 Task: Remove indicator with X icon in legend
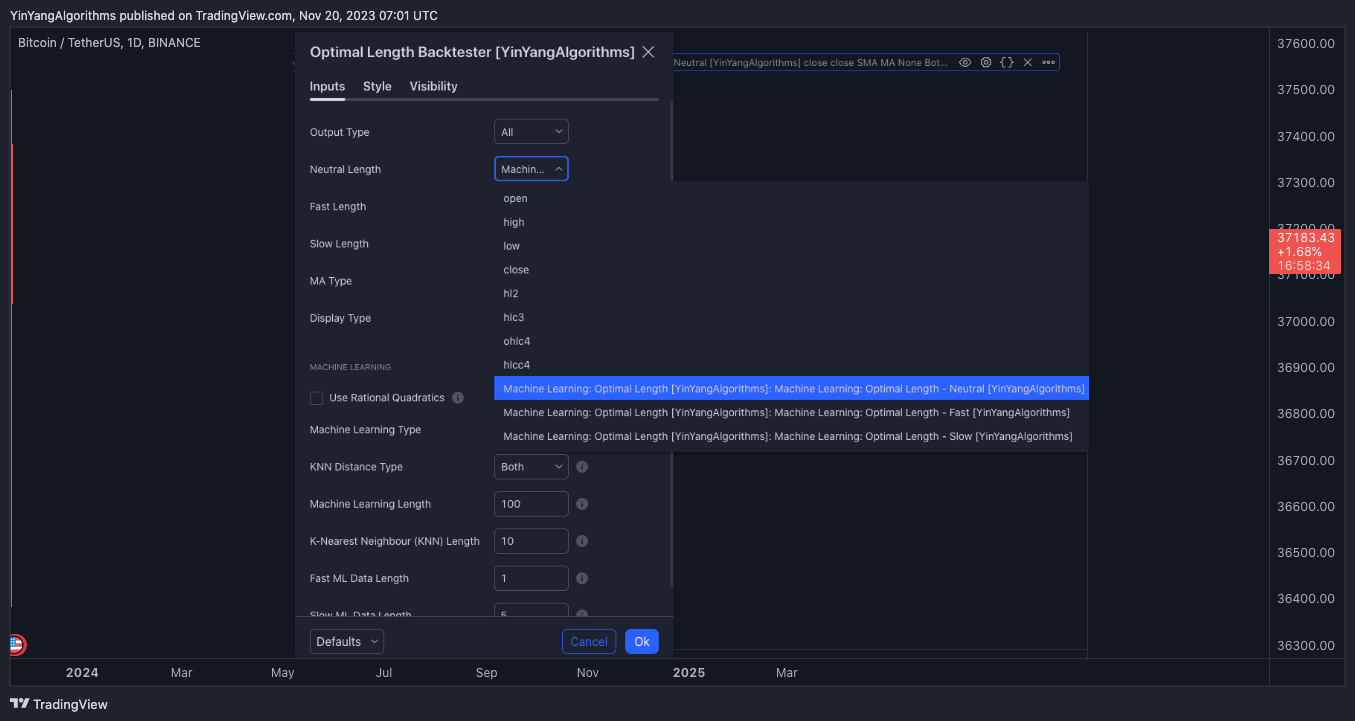coord(1027,62)
